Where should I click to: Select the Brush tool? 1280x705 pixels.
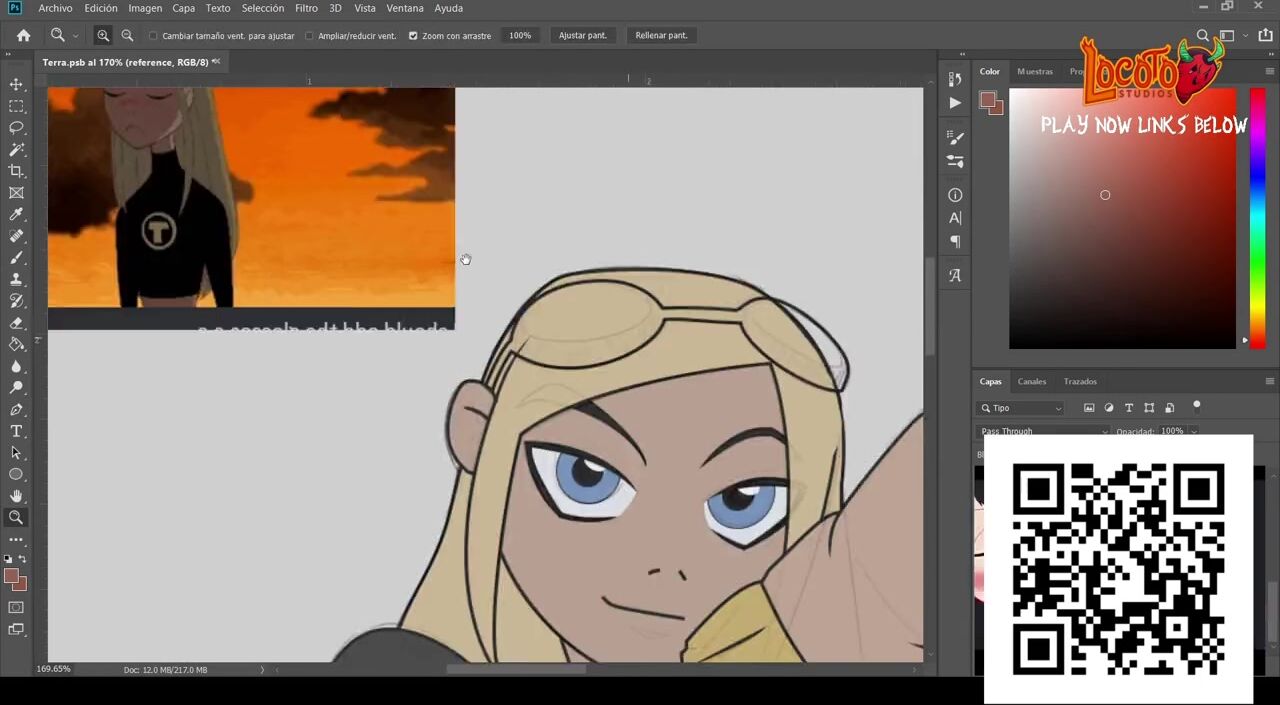(x=16, y=258)
